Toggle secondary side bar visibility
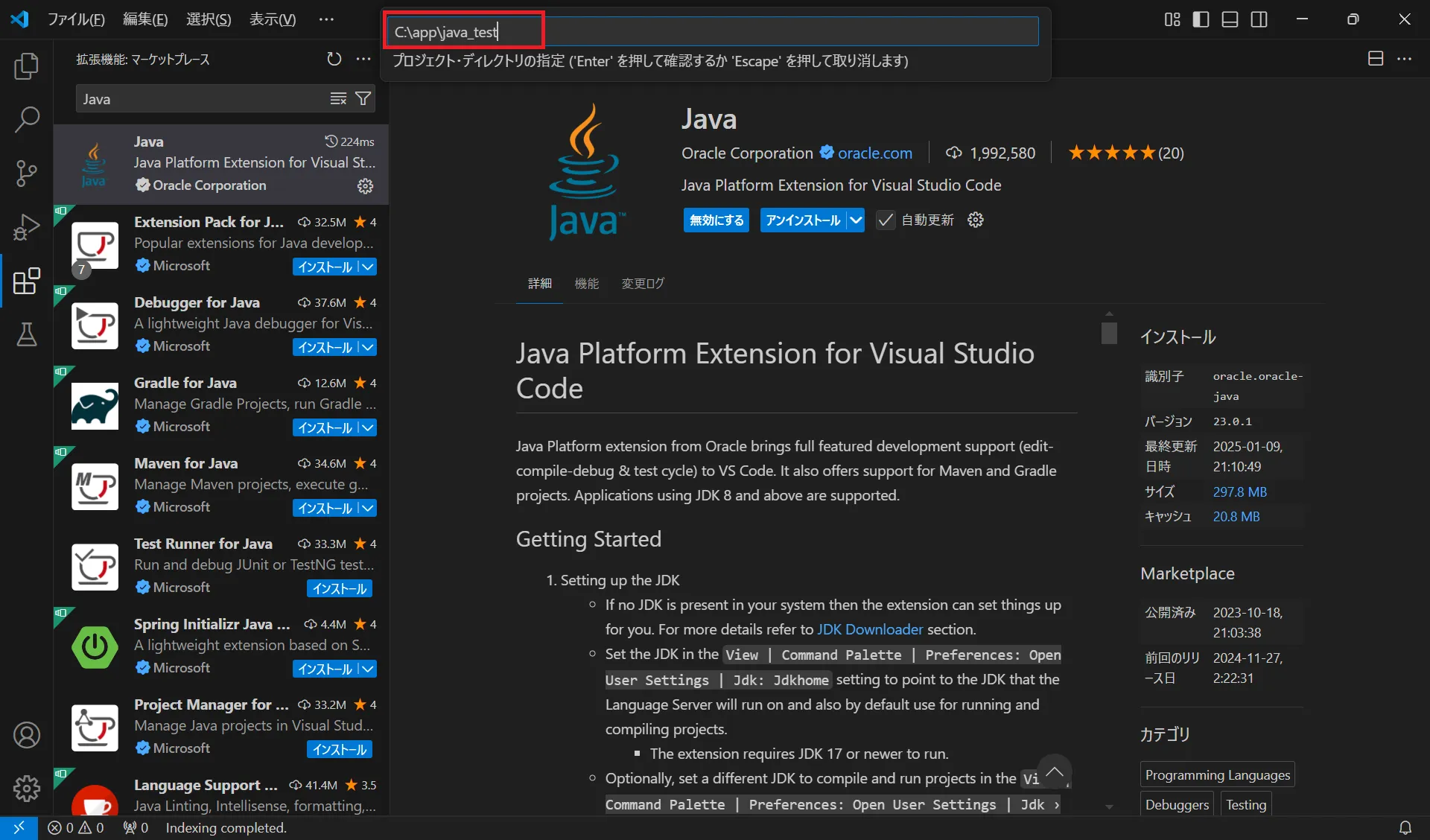 tap(1259, 19)
